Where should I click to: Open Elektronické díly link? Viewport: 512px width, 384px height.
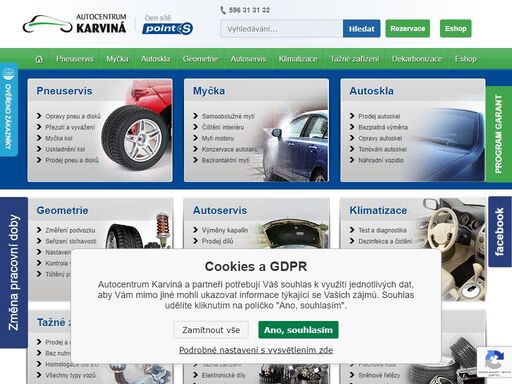pos(223,375)
